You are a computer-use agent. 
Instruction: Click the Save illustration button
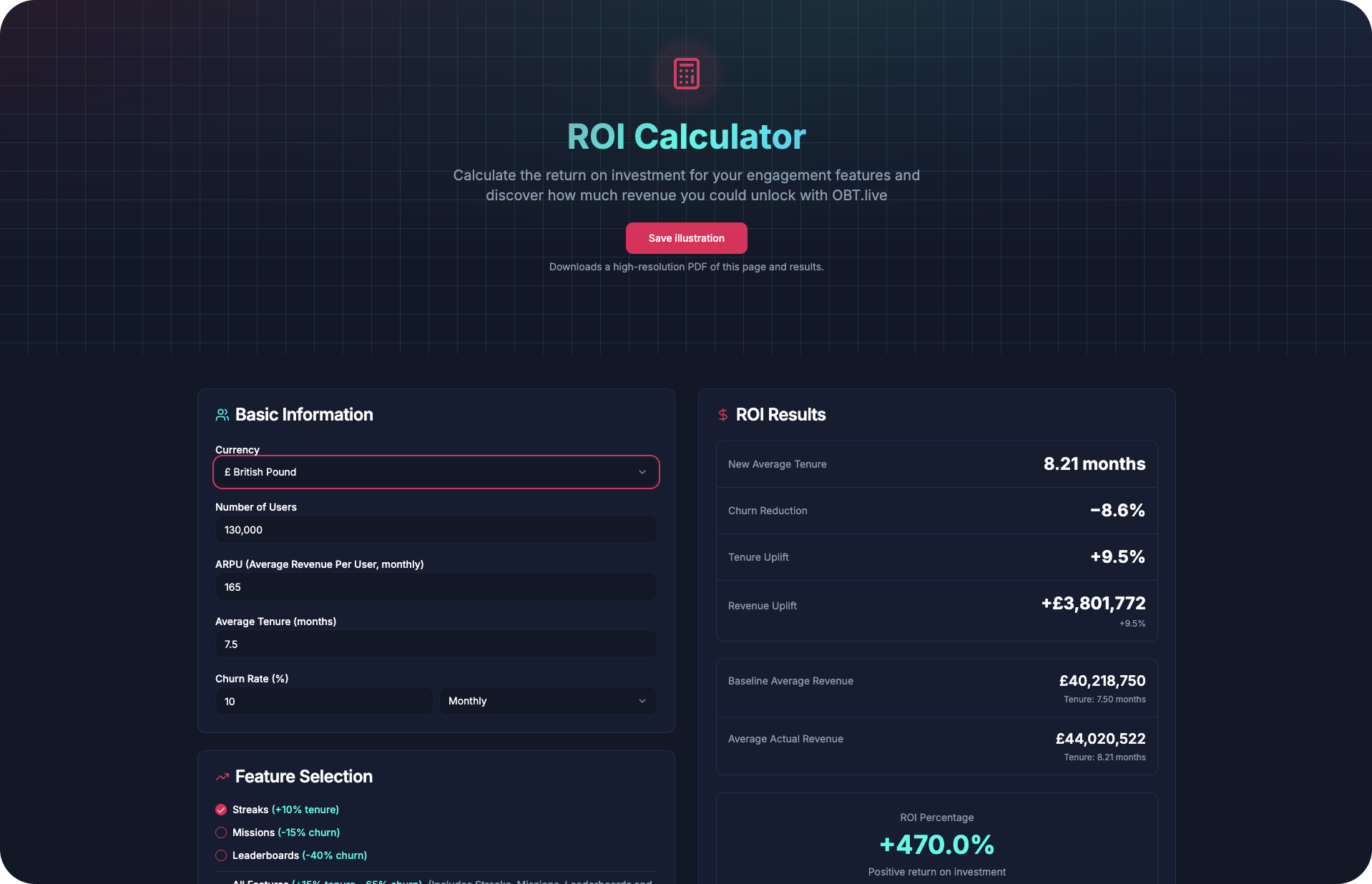(x=685, y=238)
